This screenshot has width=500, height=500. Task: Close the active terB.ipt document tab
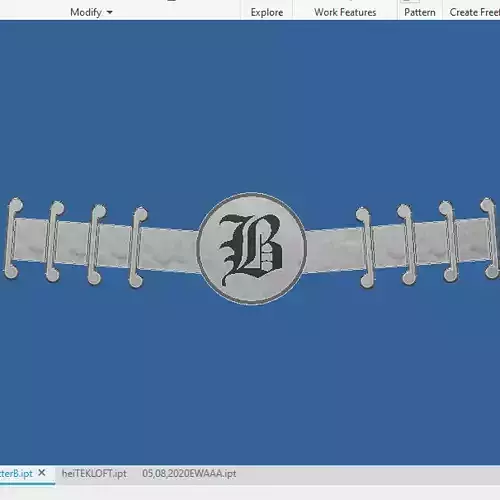coord(42,473)
